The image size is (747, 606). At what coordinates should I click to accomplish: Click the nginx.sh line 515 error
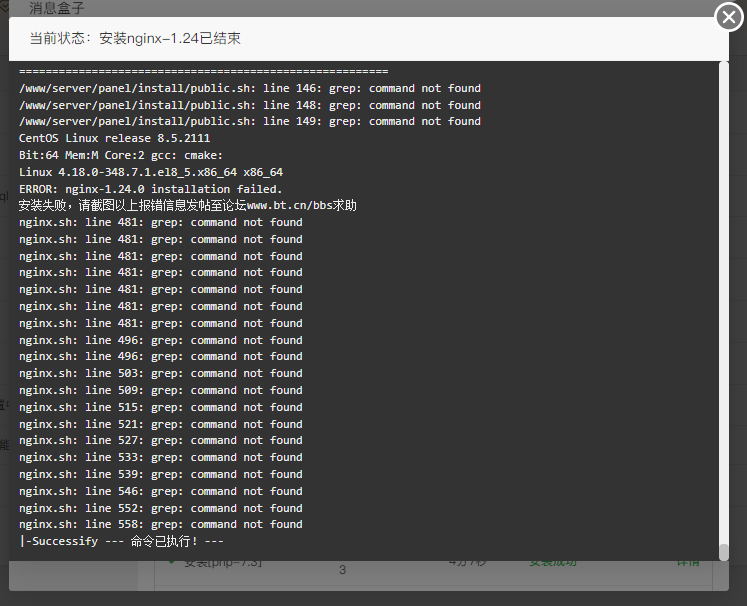[x=161, y=407]
